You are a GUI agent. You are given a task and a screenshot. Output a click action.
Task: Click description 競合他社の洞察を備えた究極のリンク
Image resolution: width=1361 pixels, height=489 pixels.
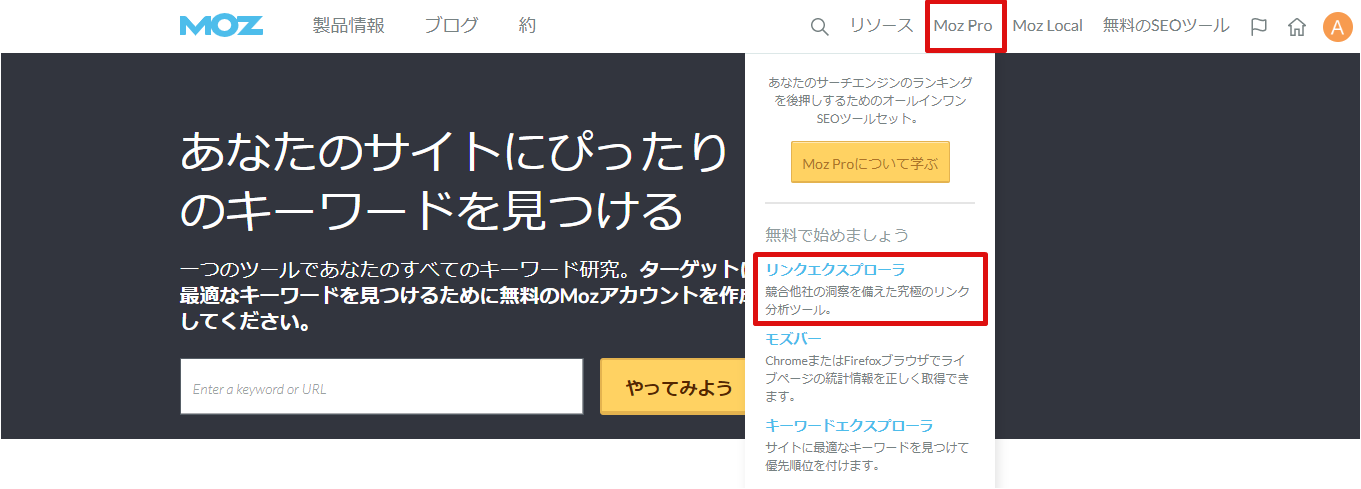[x=867, y=301]
